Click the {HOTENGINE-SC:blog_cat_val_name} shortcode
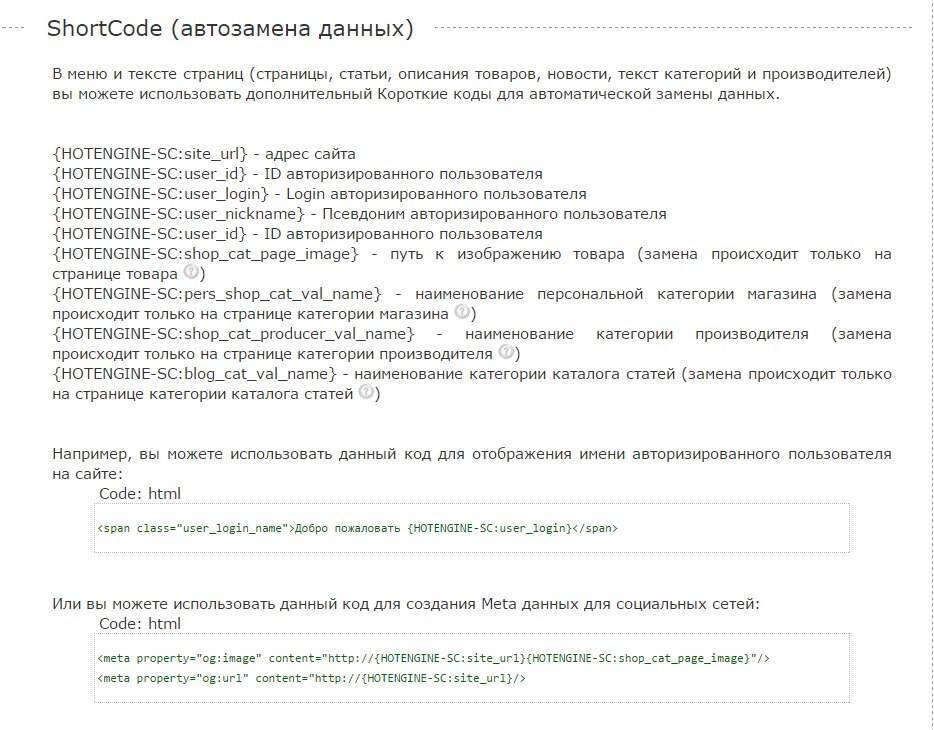Viewport: 934px width, 730px height. coord(194,374)
